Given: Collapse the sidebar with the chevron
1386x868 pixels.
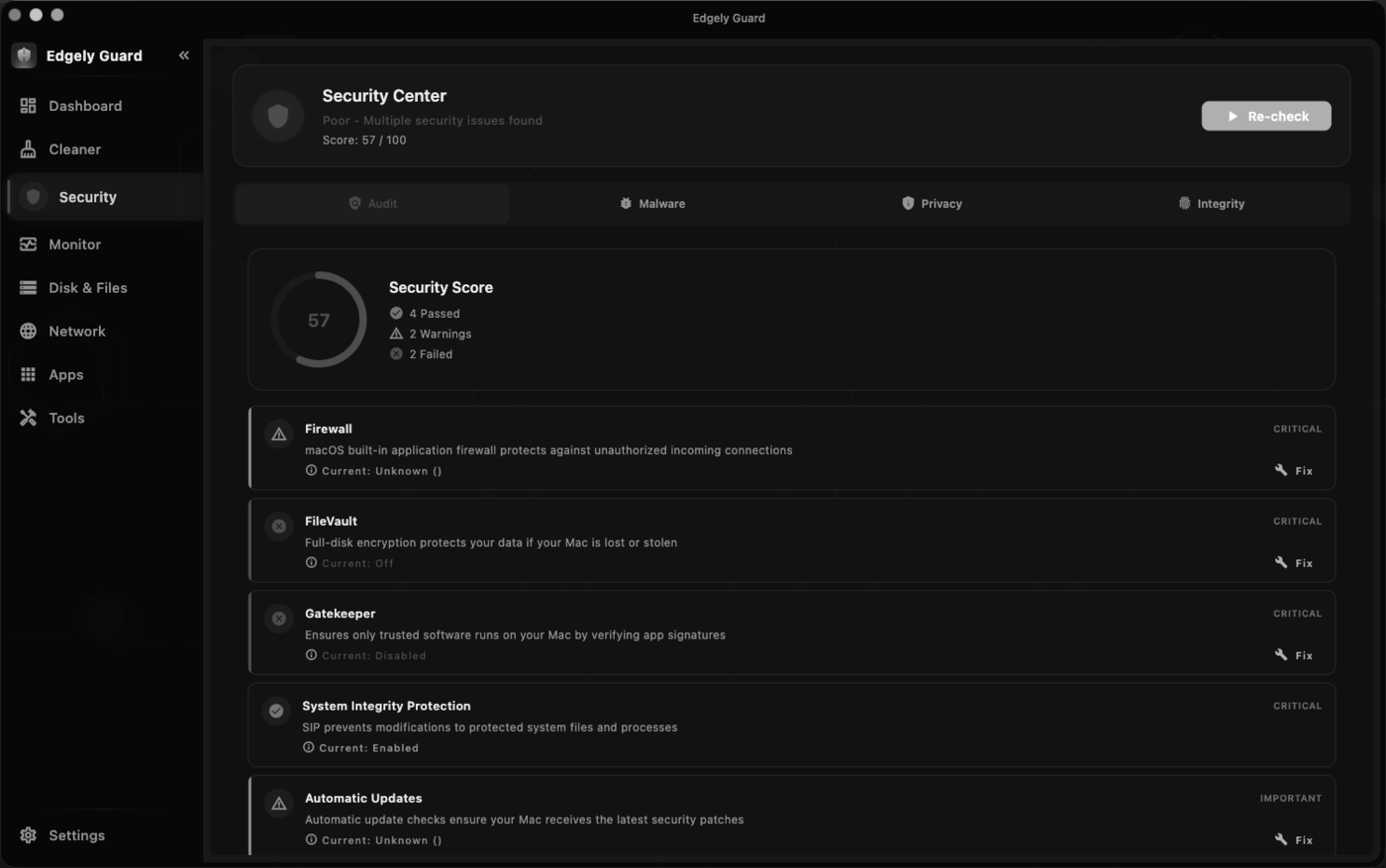Looking at the screenshot, I should point(183,55).
